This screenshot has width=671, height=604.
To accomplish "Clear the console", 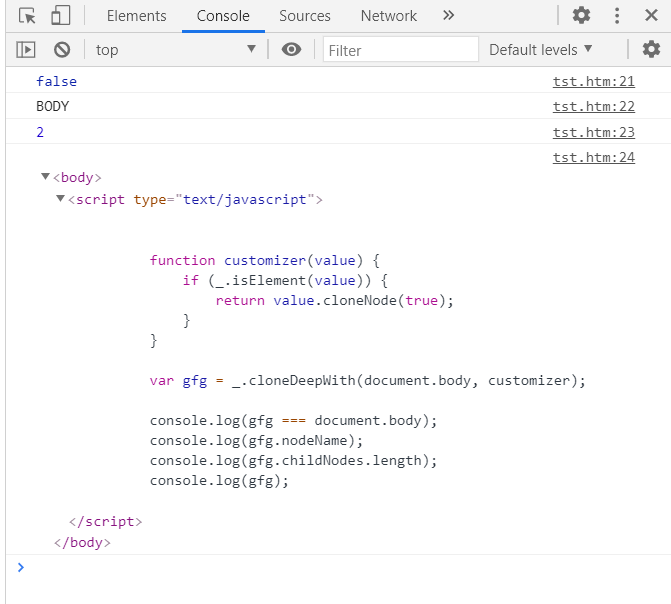I will click(x=62, y=50).
